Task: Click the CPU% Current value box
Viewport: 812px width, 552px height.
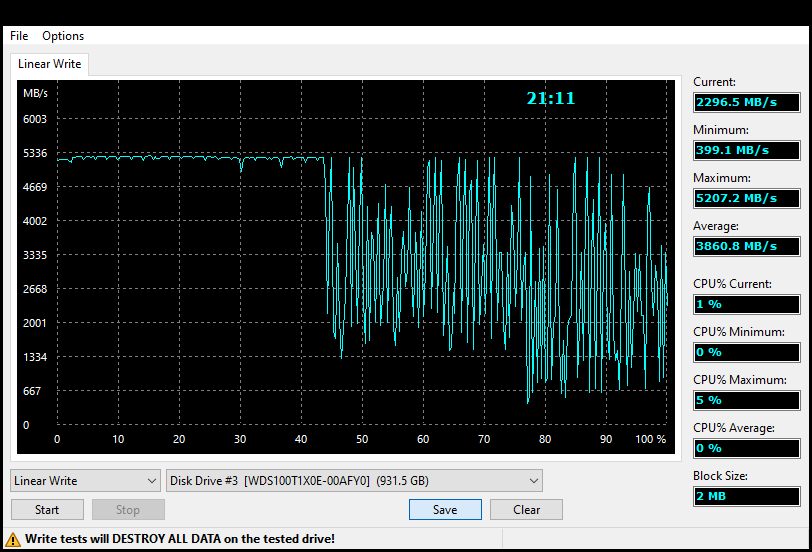Action: coord(746,304)
